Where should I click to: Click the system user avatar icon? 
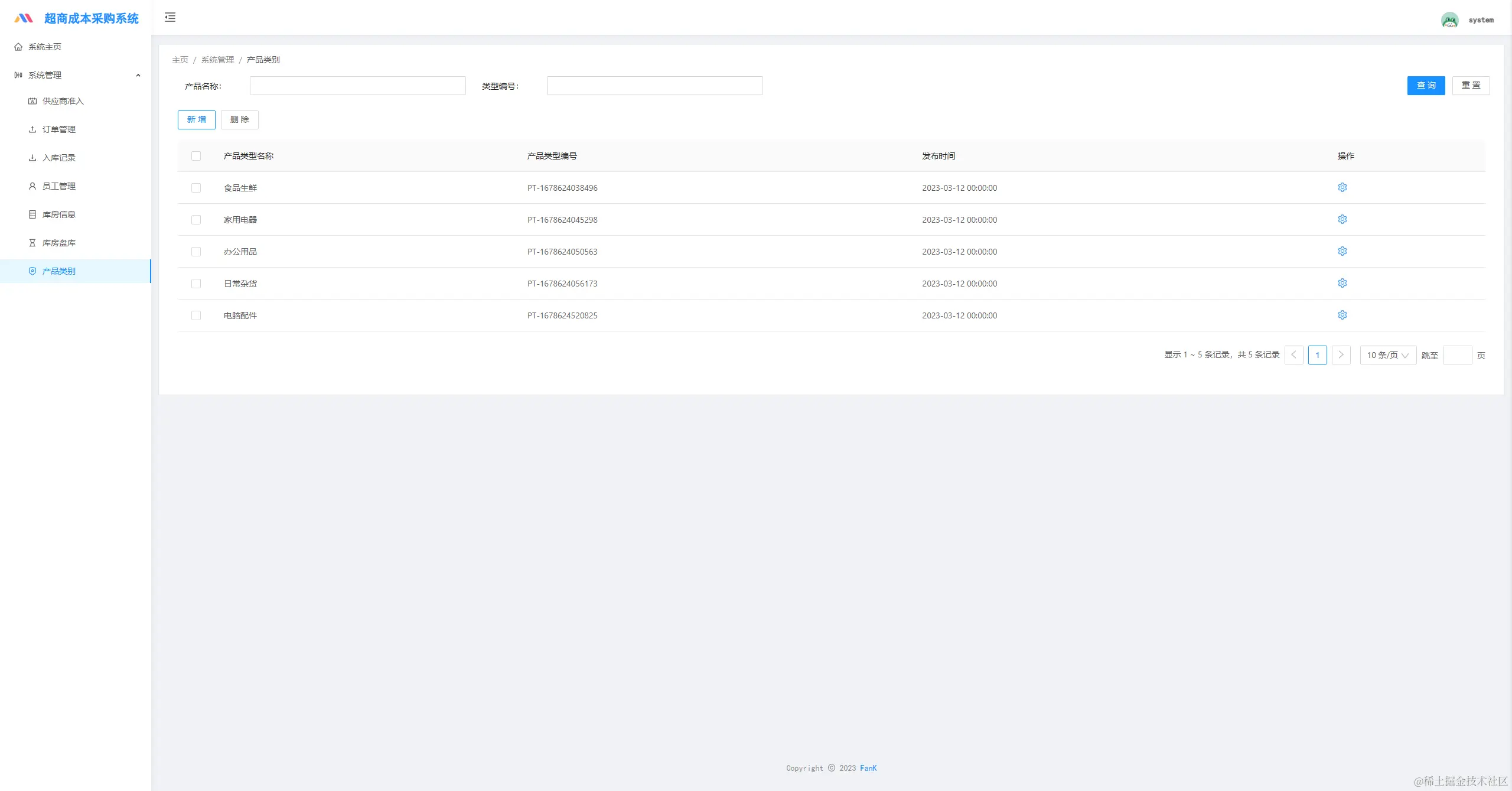coord(1449,20)
